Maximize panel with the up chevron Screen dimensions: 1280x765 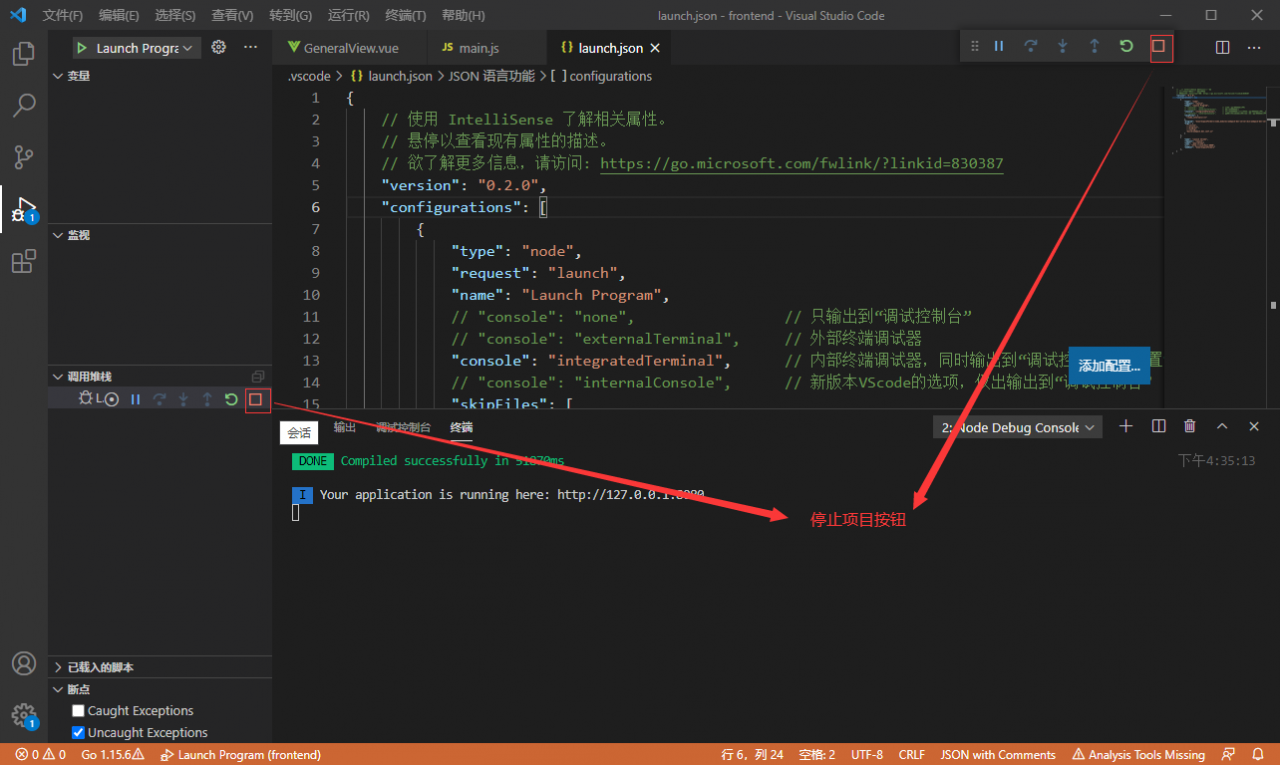point(1222,426)
